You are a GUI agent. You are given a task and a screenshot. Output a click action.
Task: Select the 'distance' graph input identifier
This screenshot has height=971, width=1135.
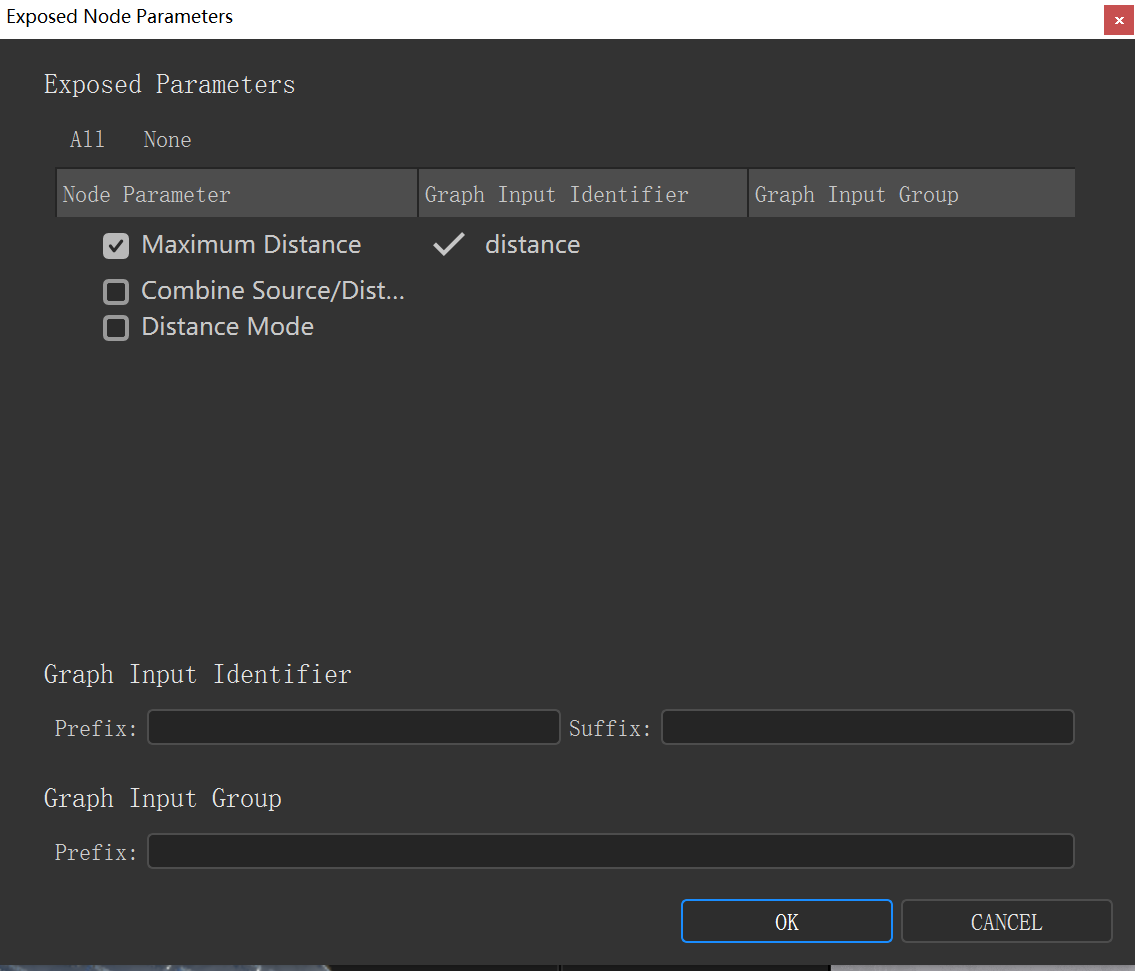(532, 245)
